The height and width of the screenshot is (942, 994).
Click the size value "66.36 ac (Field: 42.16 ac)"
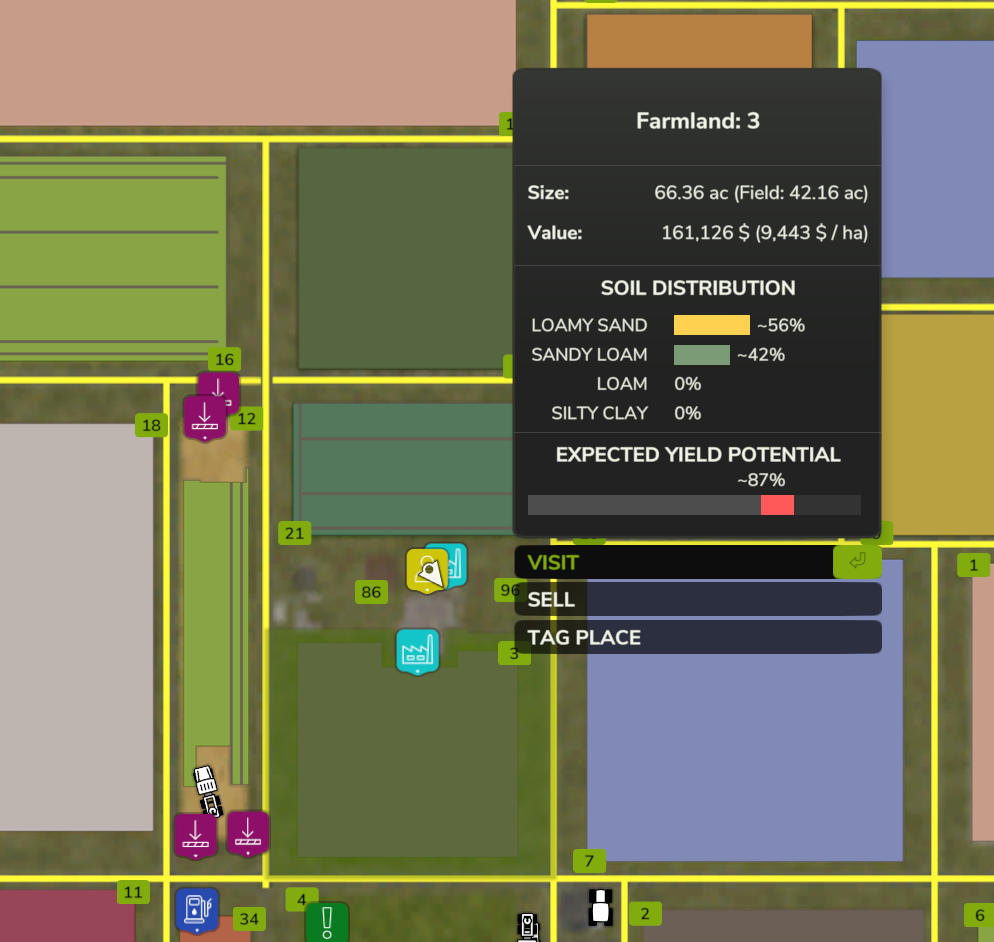click(x=761, y=193)
